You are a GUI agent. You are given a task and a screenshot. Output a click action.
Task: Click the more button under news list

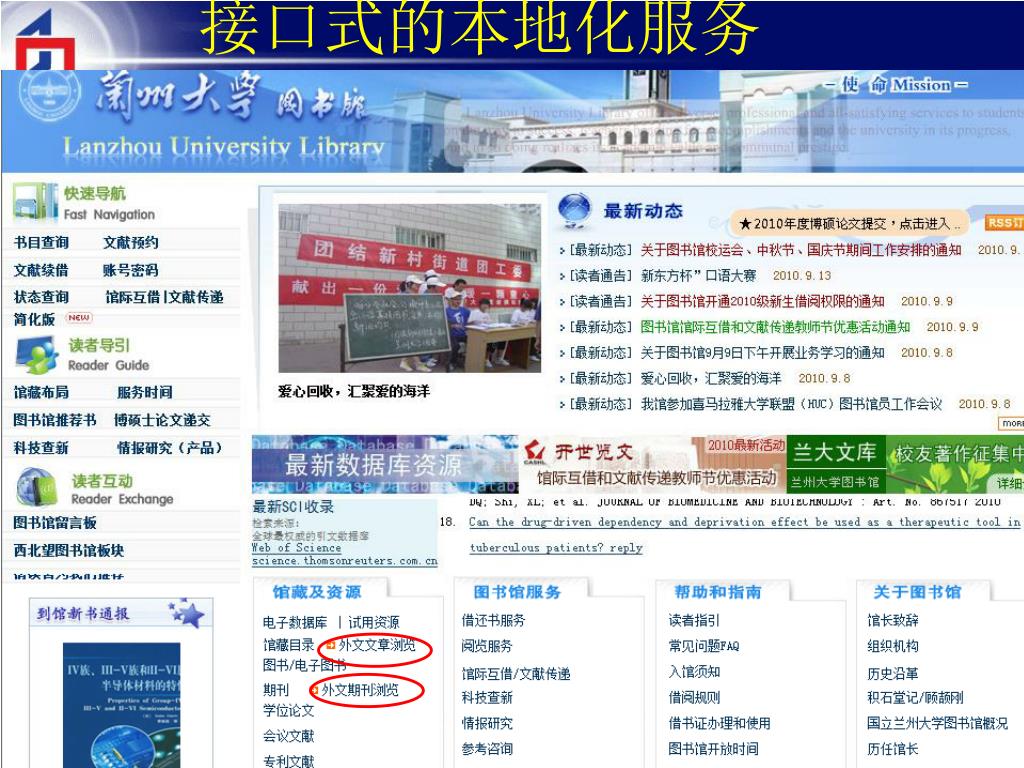(x=1011, y=423)
